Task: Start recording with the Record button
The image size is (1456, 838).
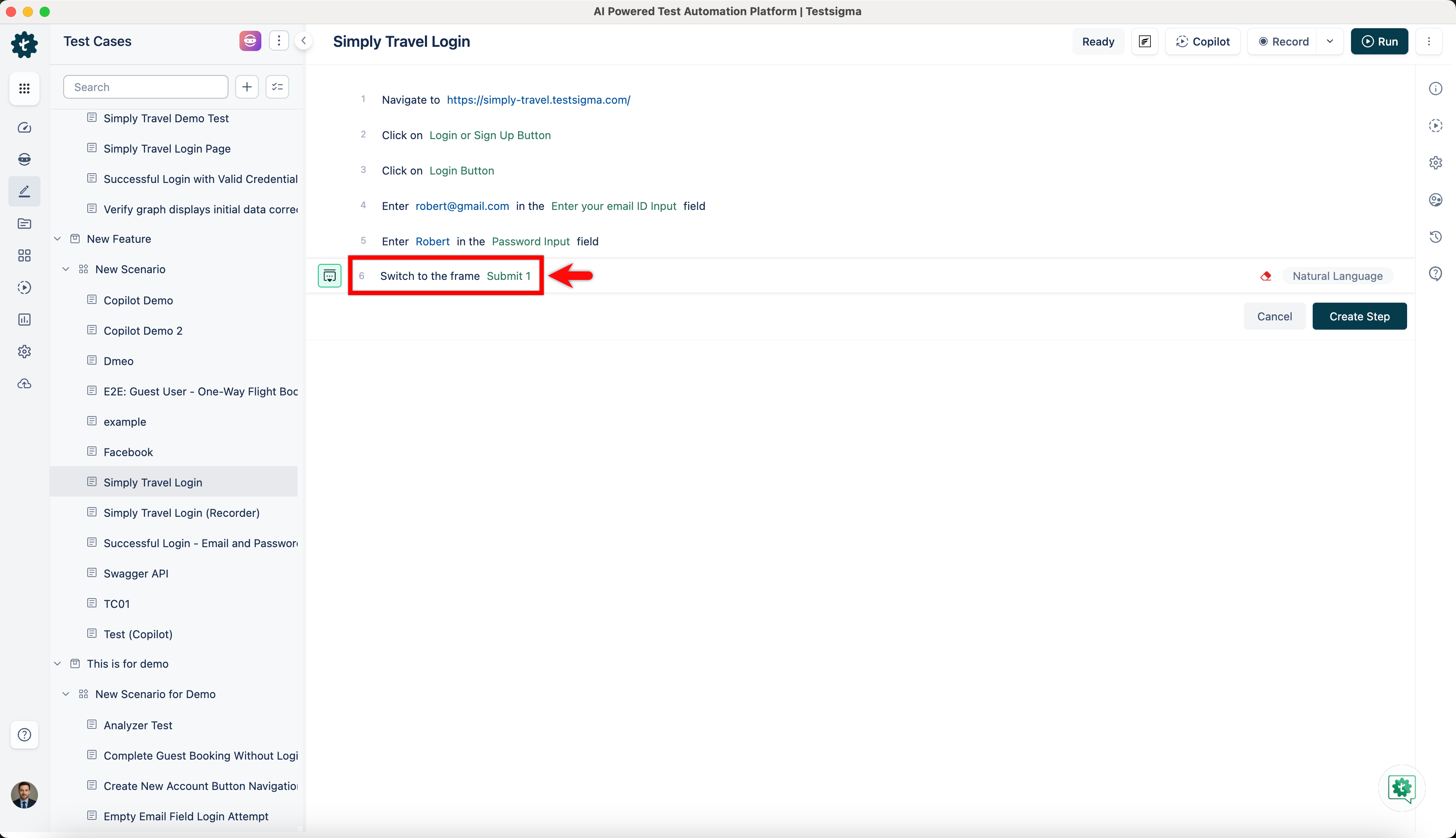Action: [1283, 41]
